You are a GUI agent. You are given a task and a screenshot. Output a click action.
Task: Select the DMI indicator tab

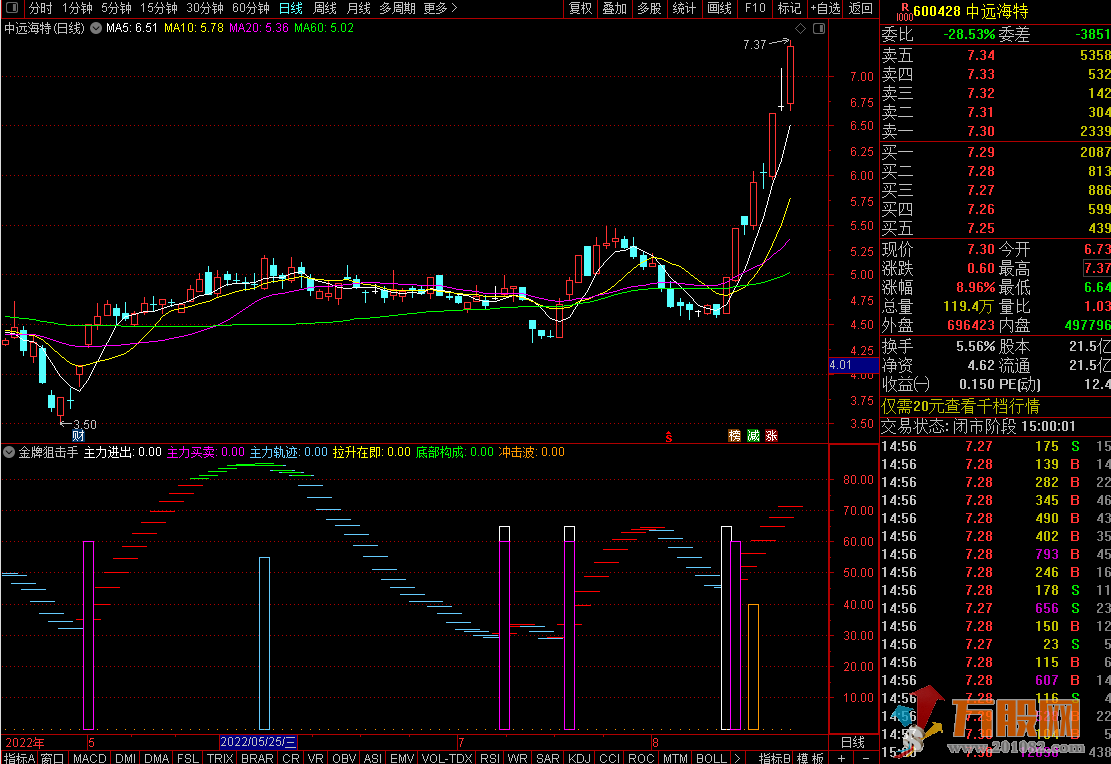[x=125, y=758]
